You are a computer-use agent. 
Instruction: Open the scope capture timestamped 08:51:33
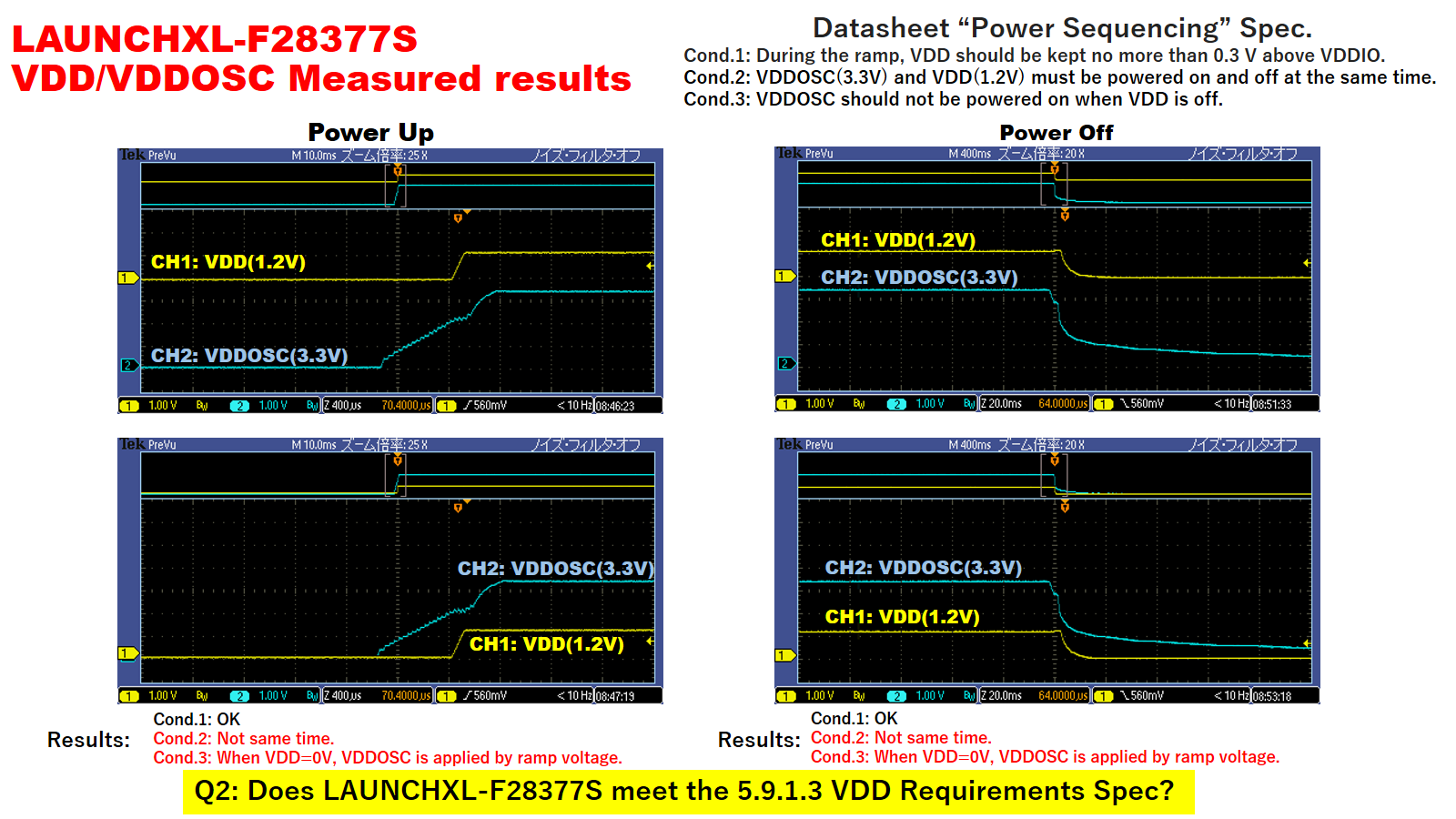(1047, 279)
